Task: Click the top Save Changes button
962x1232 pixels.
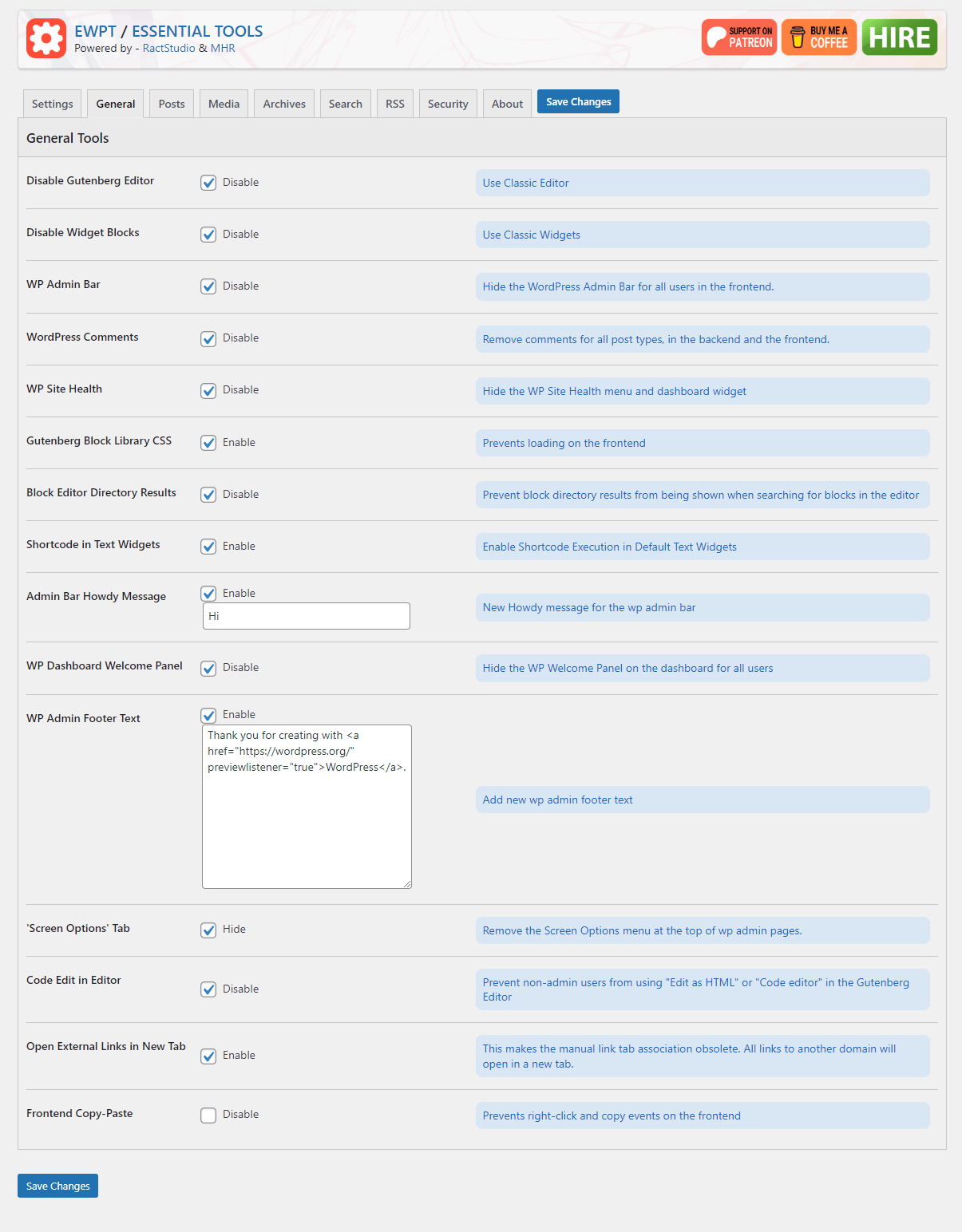Action: (578, 101)
